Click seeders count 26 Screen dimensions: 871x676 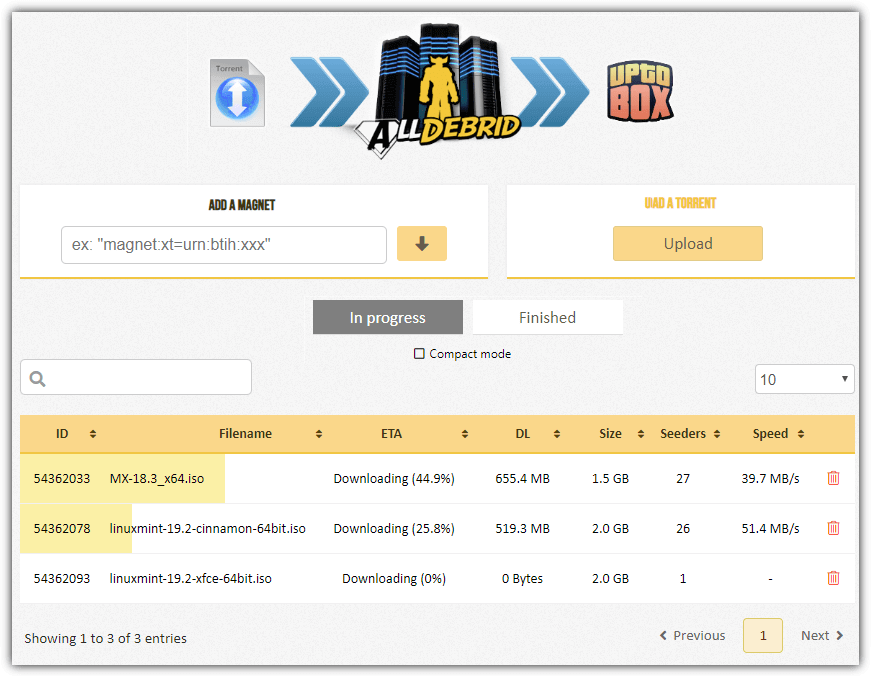point(683,528)
